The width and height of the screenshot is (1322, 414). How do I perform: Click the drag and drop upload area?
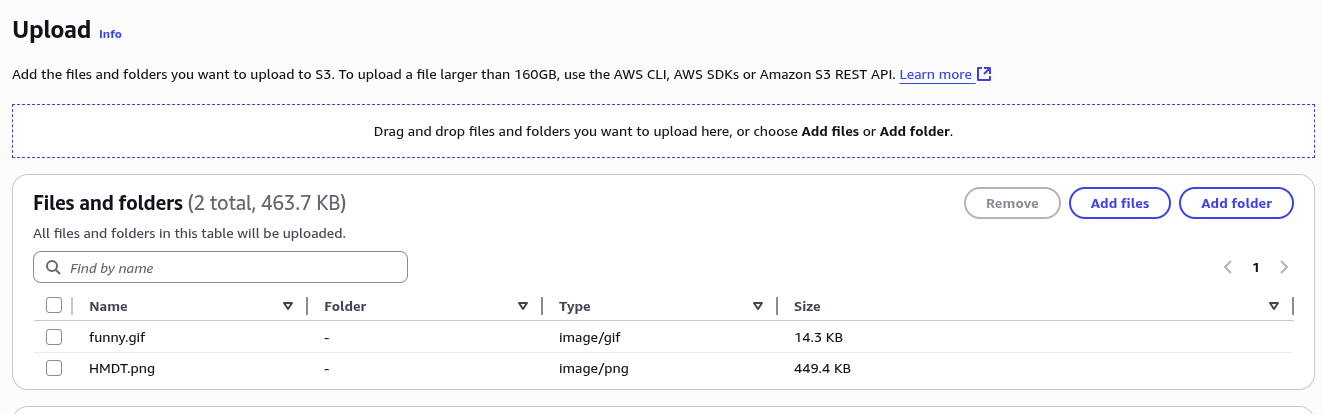coord(663,131)
